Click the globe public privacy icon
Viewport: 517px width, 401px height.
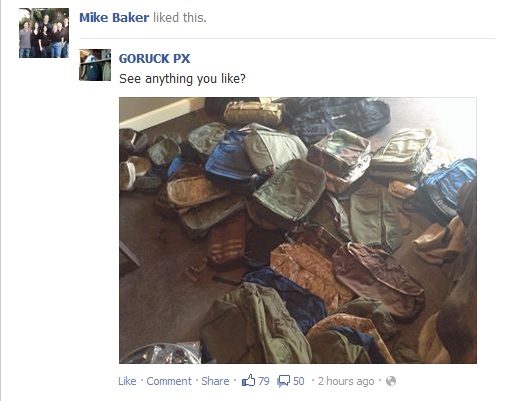391,381
